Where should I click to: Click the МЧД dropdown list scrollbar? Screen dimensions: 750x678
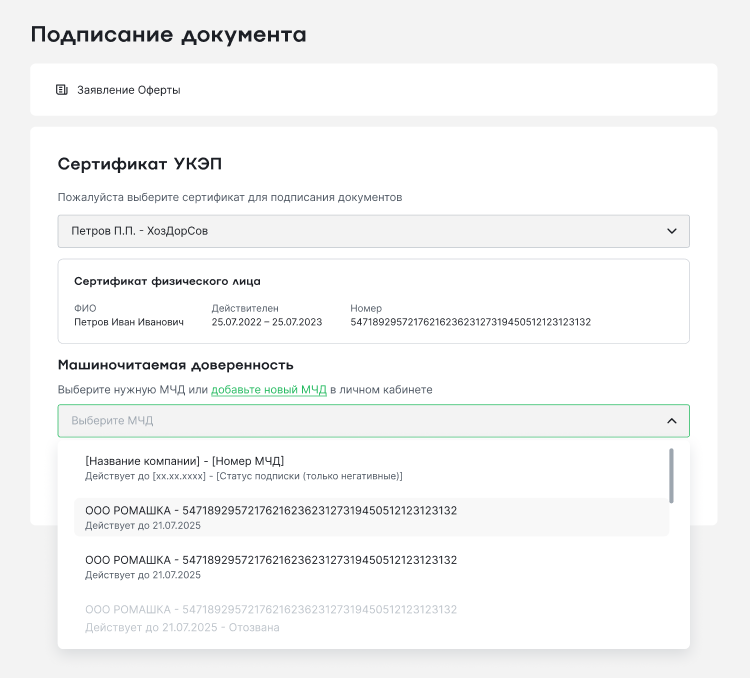point(671,475)
